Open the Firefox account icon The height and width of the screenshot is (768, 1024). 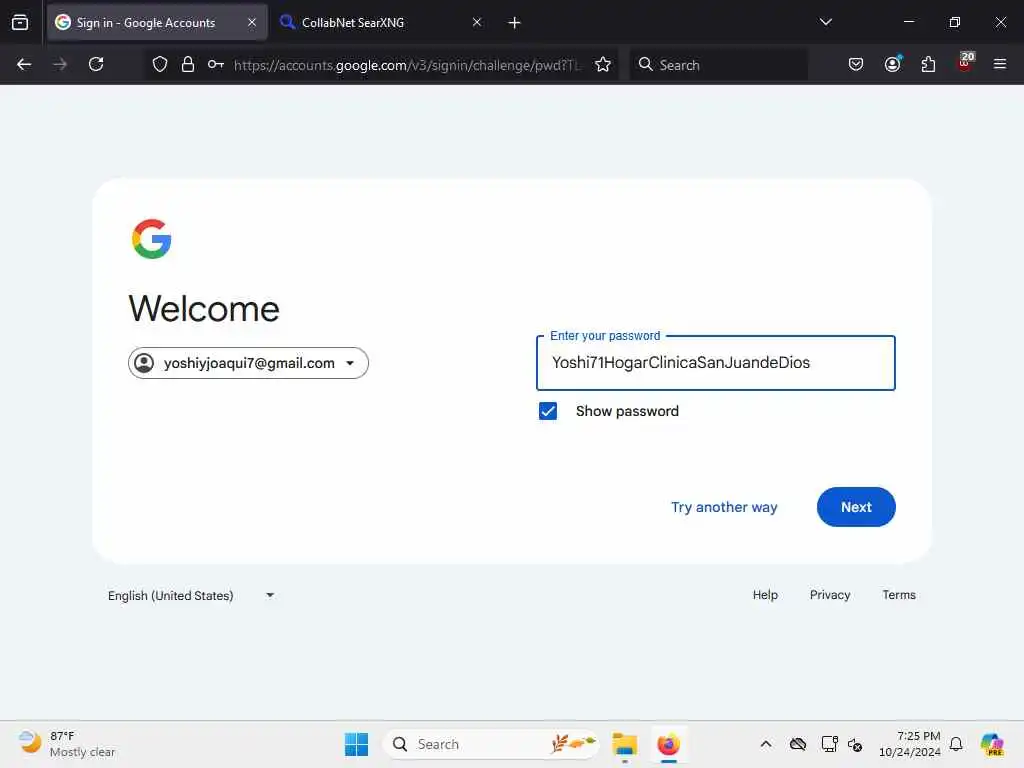tap(893, 64)
